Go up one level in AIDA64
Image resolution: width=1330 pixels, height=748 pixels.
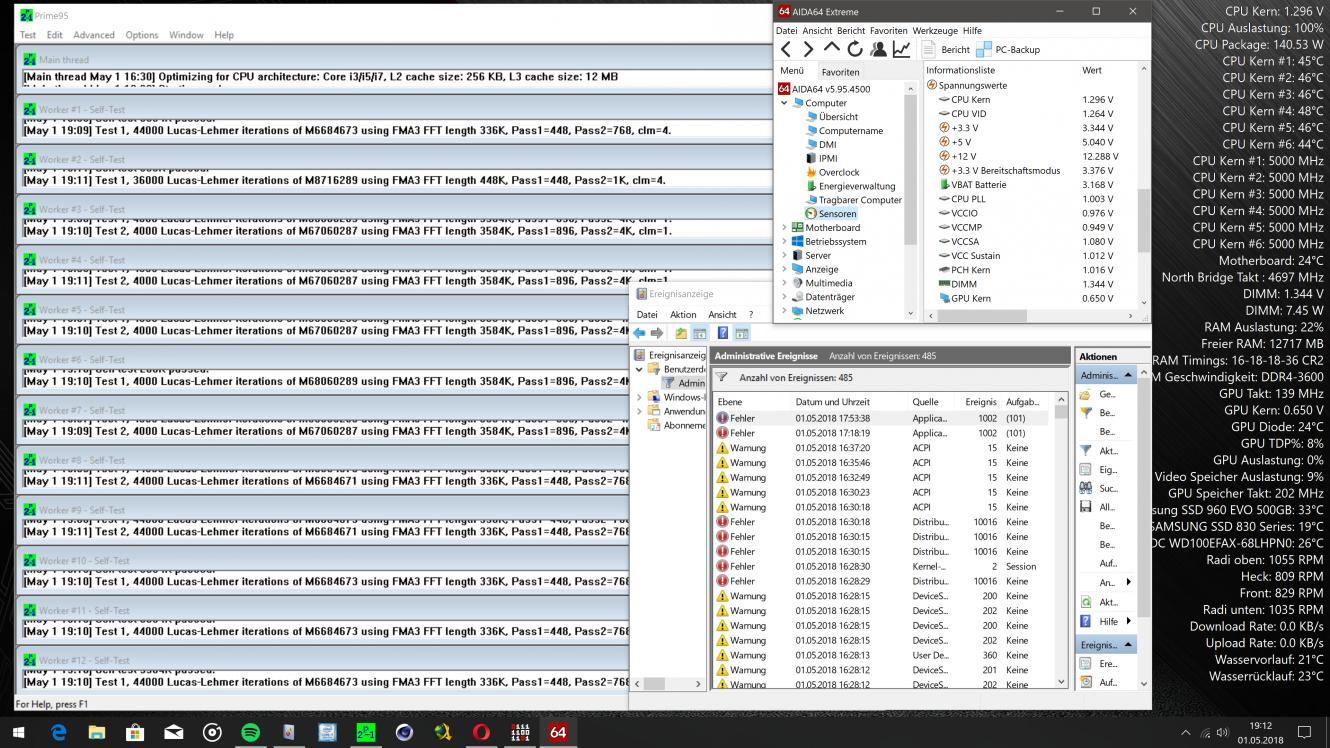tap(831, 48)
